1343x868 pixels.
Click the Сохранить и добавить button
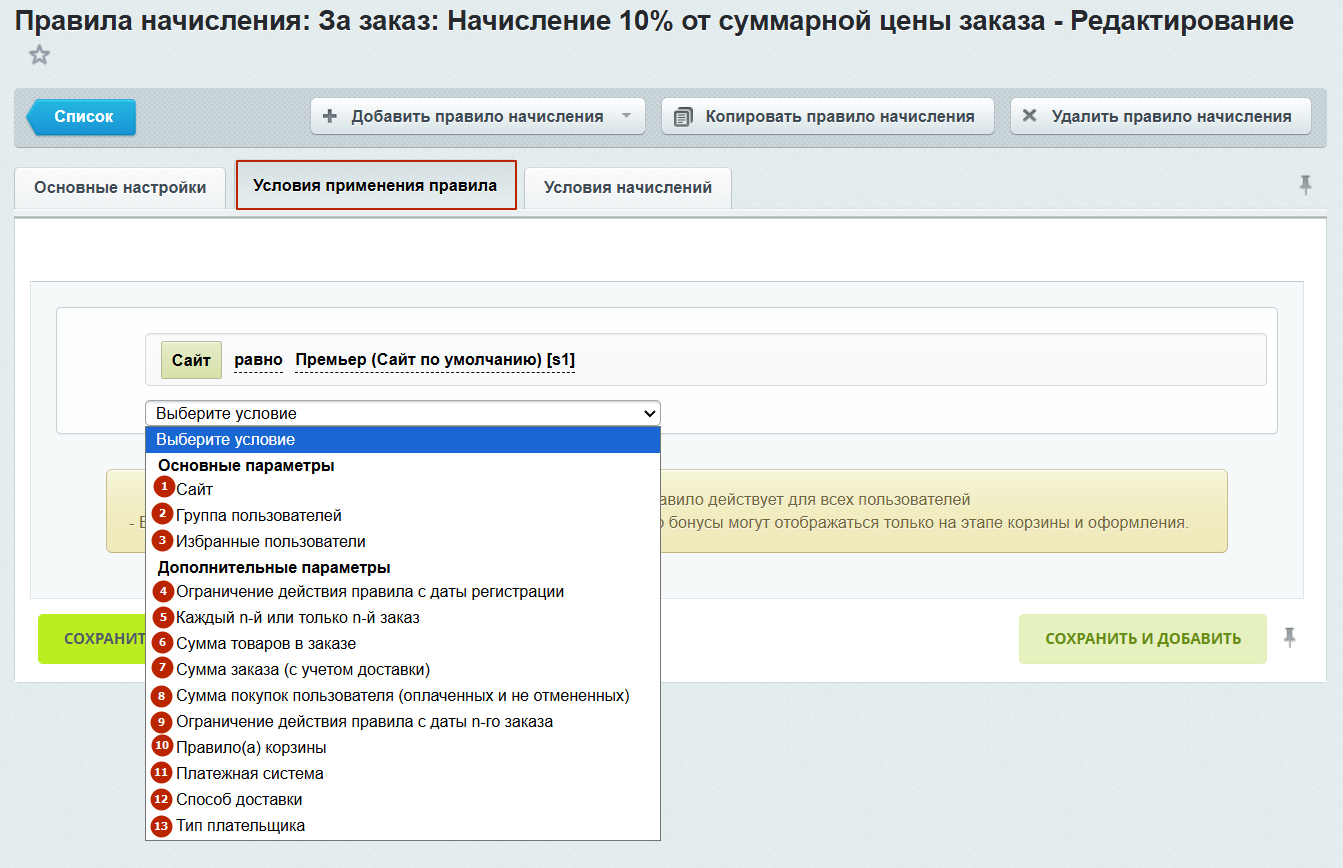1142,639
